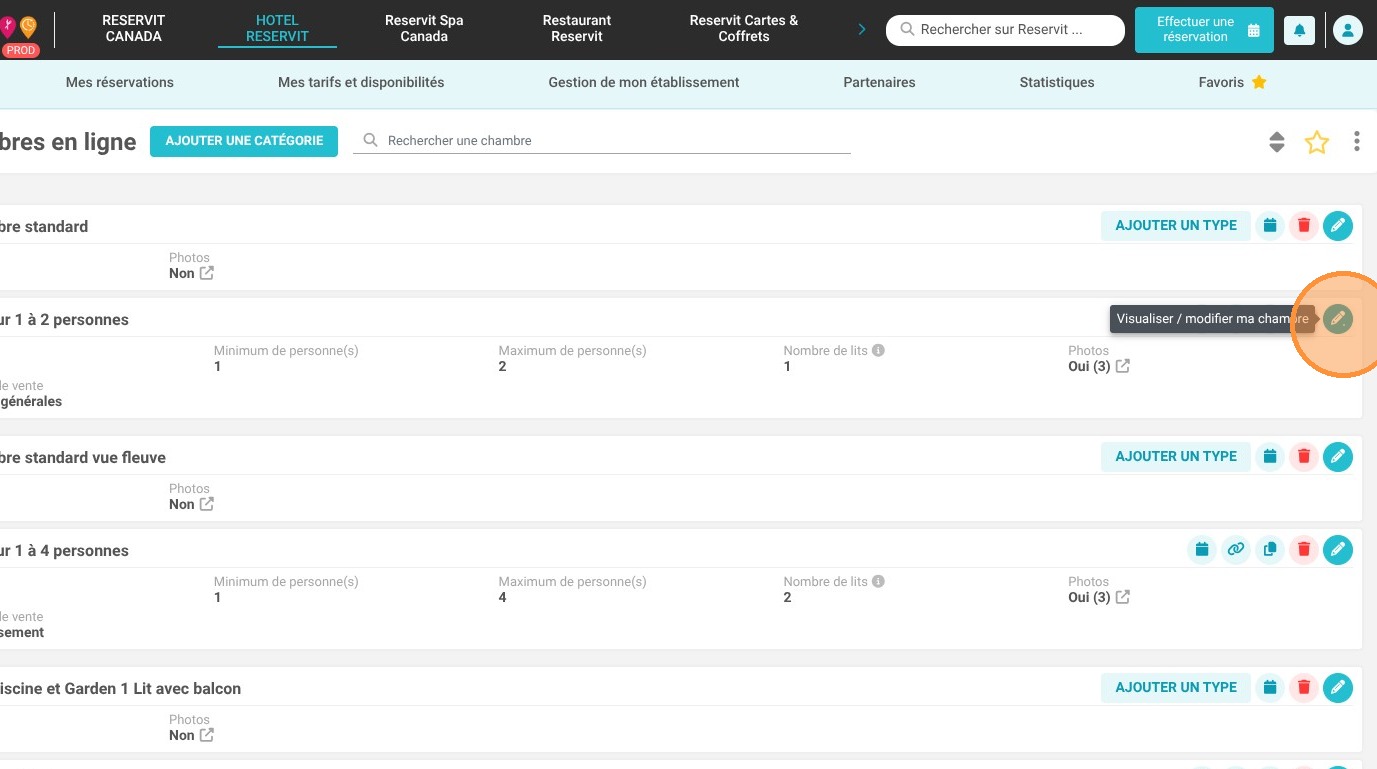
Task: Edit 'Garden 1 Lit avec balcon' category
Action: (1338, 688)
